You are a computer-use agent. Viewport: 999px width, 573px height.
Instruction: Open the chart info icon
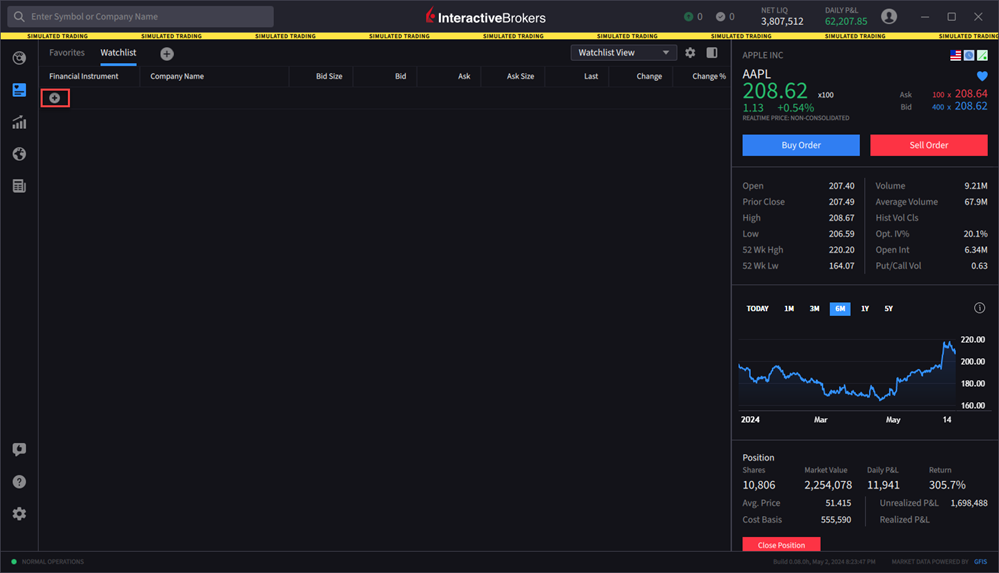click(979, 308)
